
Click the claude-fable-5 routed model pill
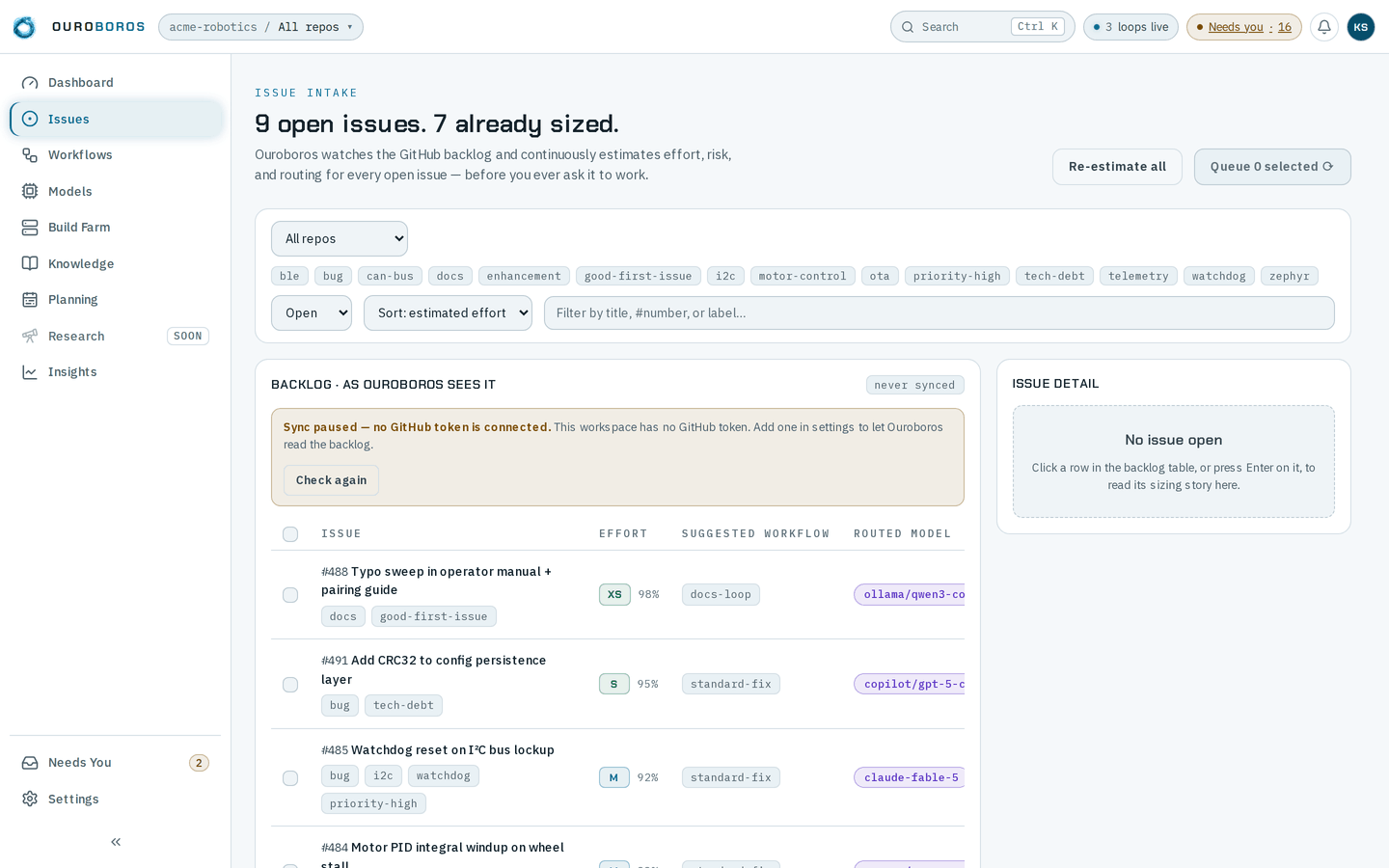(x=910, y=777)
